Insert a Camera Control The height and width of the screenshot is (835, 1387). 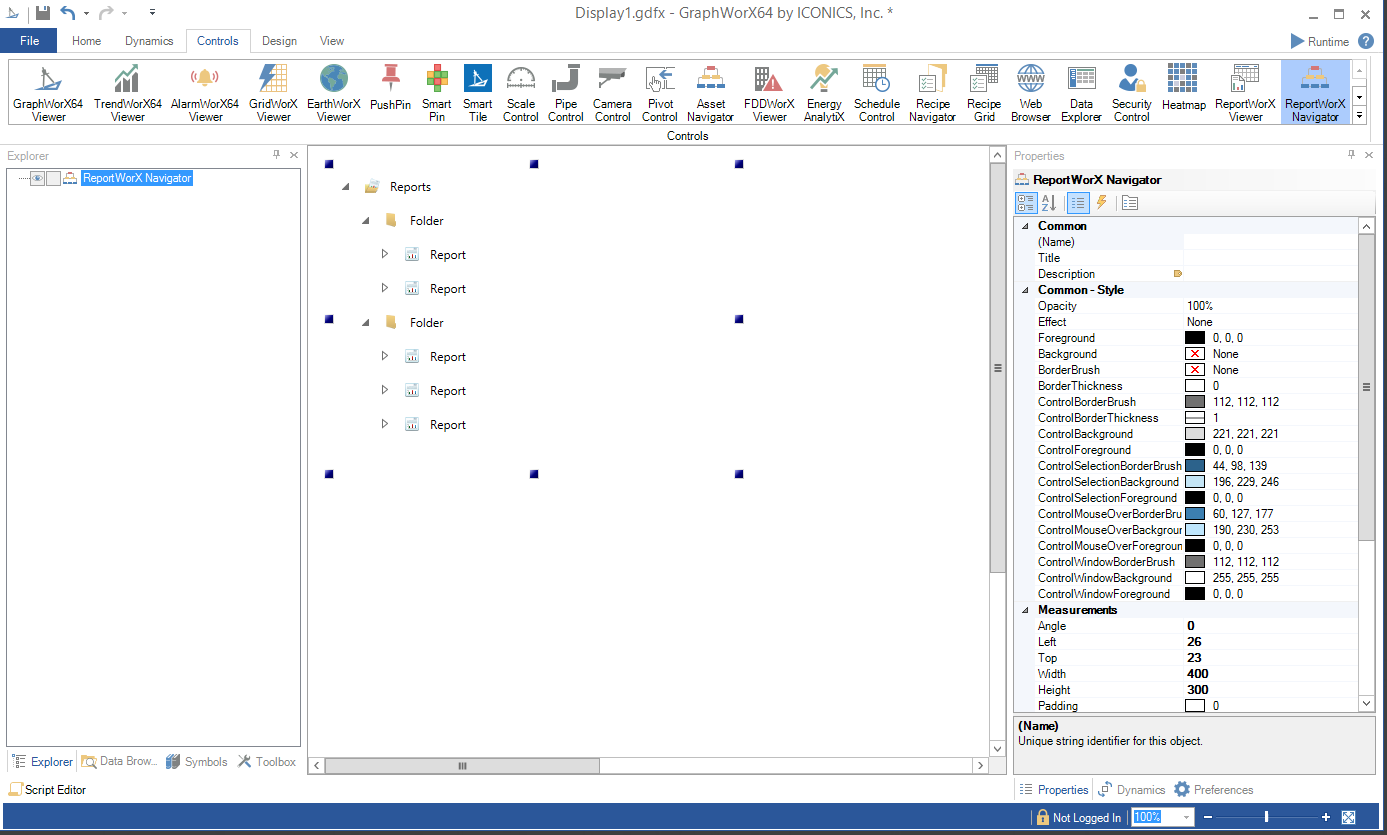pos(612,93)
